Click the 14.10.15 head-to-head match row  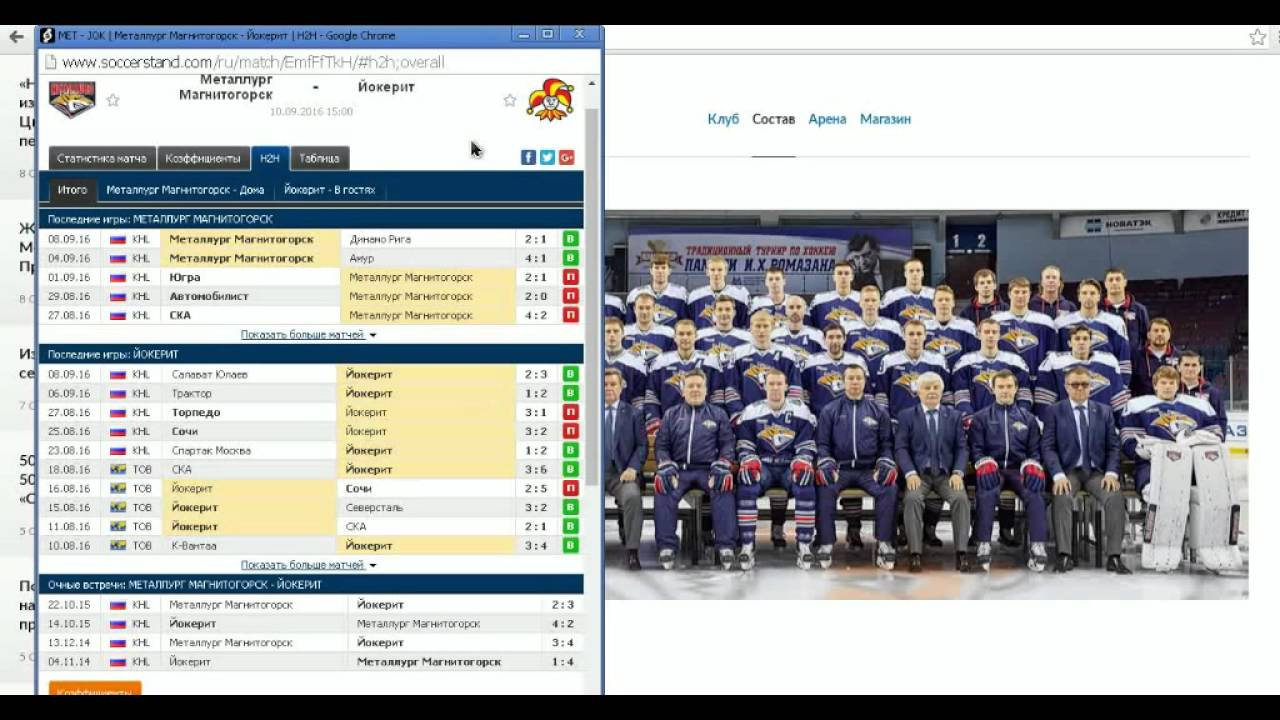311,623
